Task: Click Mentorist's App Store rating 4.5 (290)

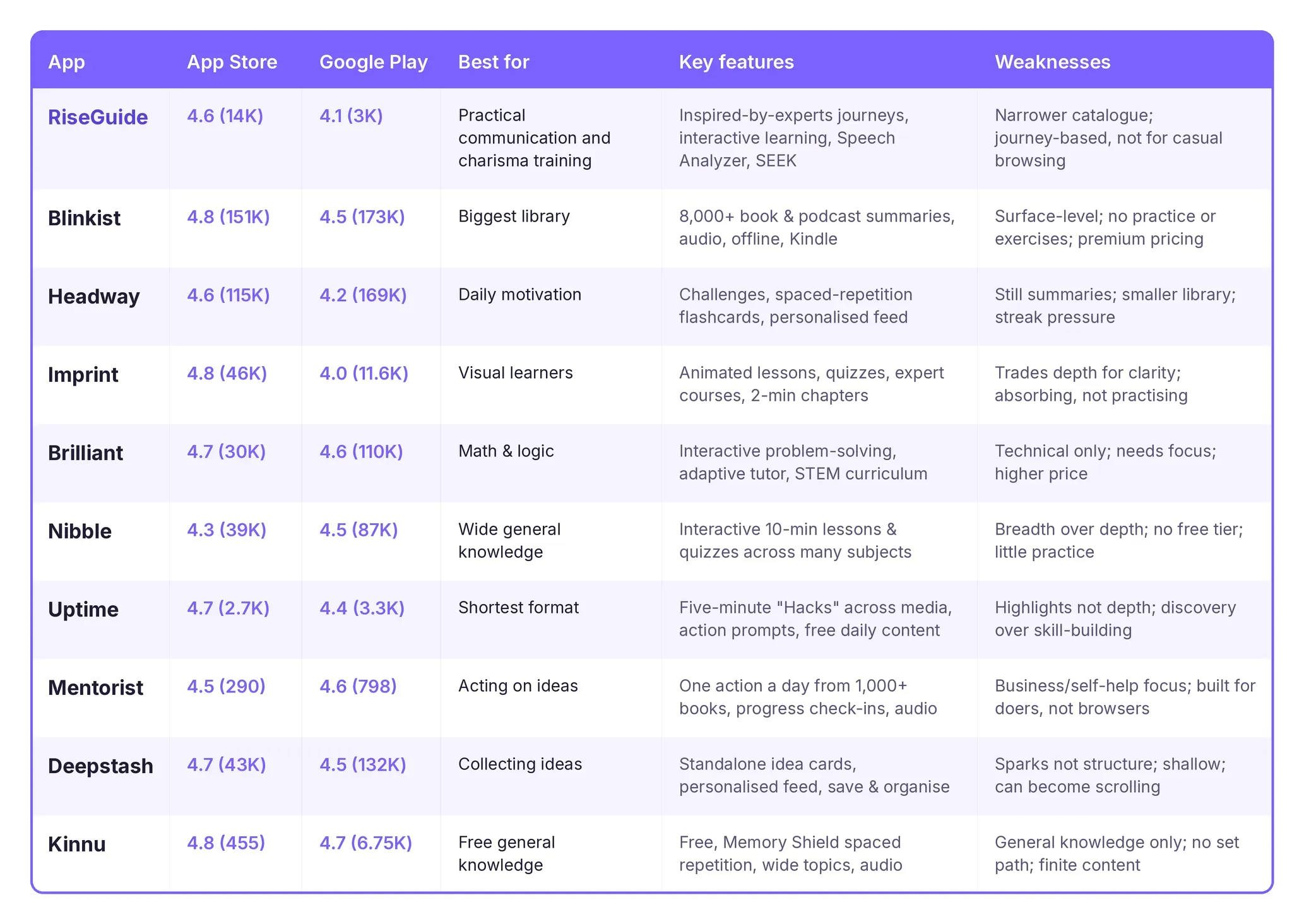Action: click(x=226, y=686)
